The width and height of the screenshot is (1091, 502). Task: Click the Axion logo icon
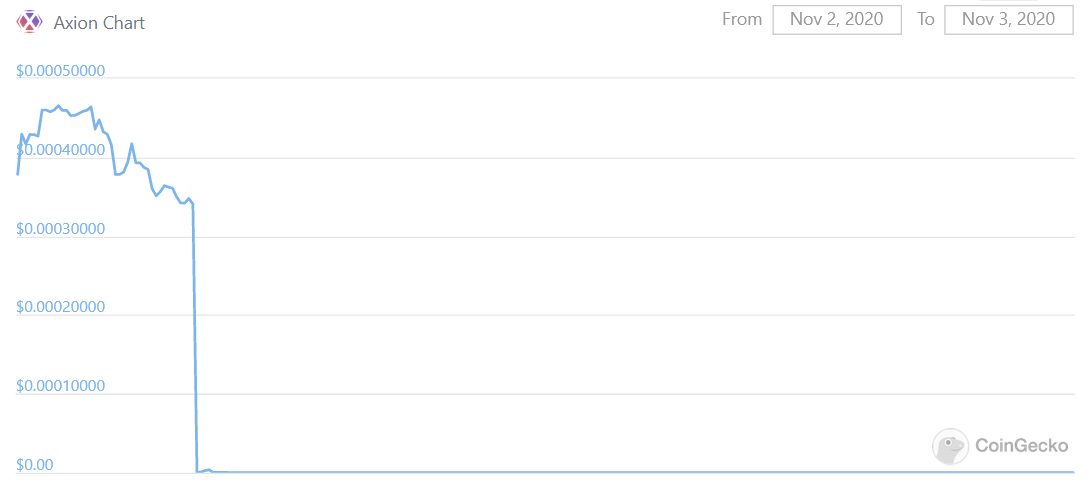pos(30,21)
